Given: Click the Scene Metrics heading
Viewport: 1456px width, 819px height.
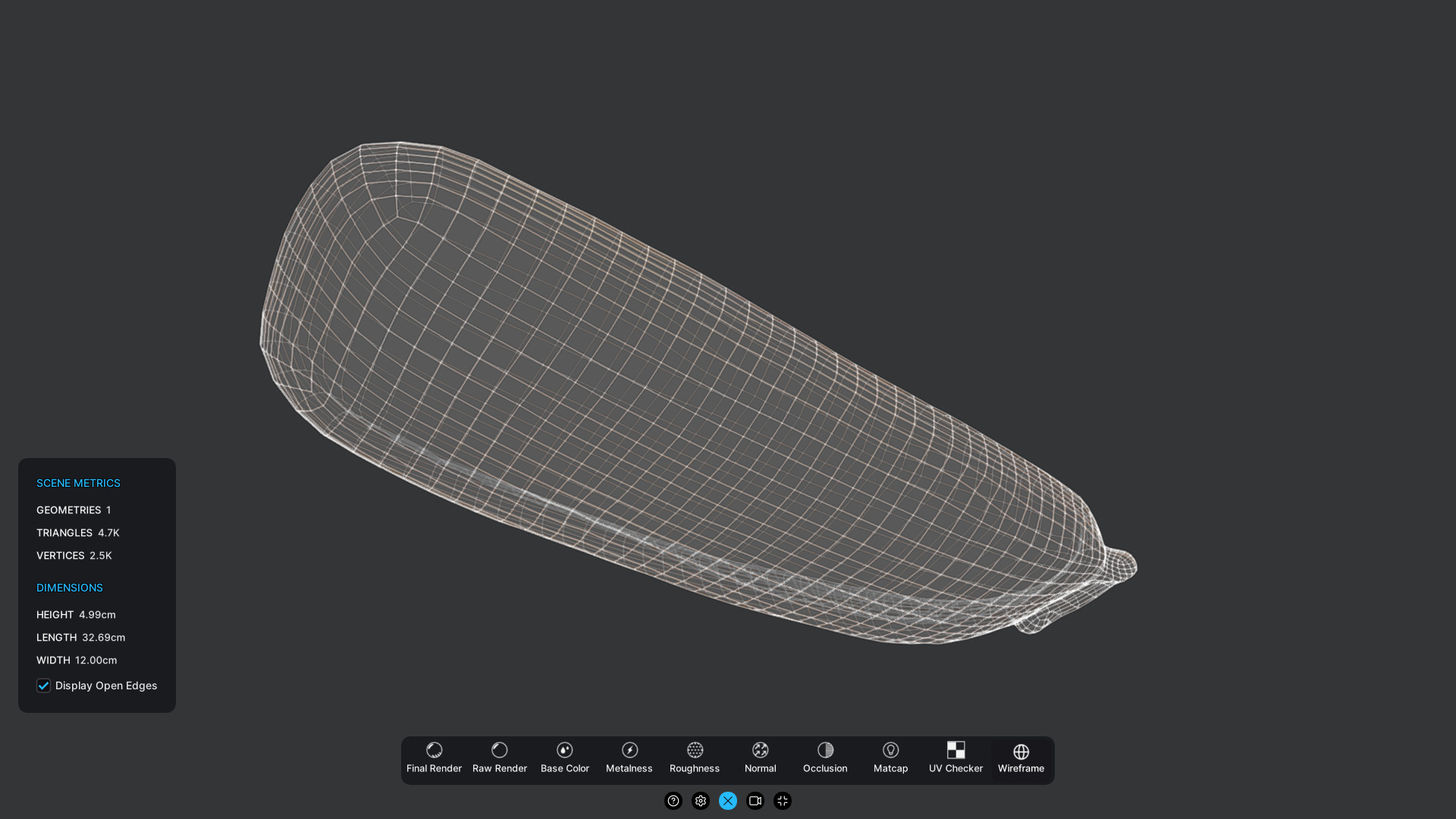Looking at the screenshot, I should [x=78, y=483].
